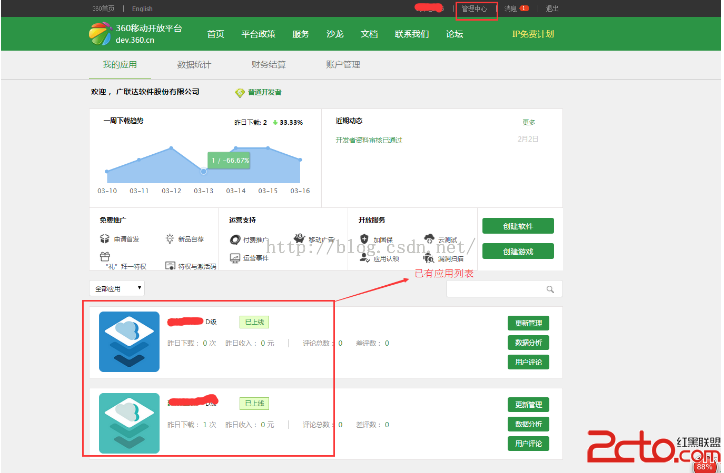Open the 云测试 cloud icon
Screen dimensions: 724x473
429,238
